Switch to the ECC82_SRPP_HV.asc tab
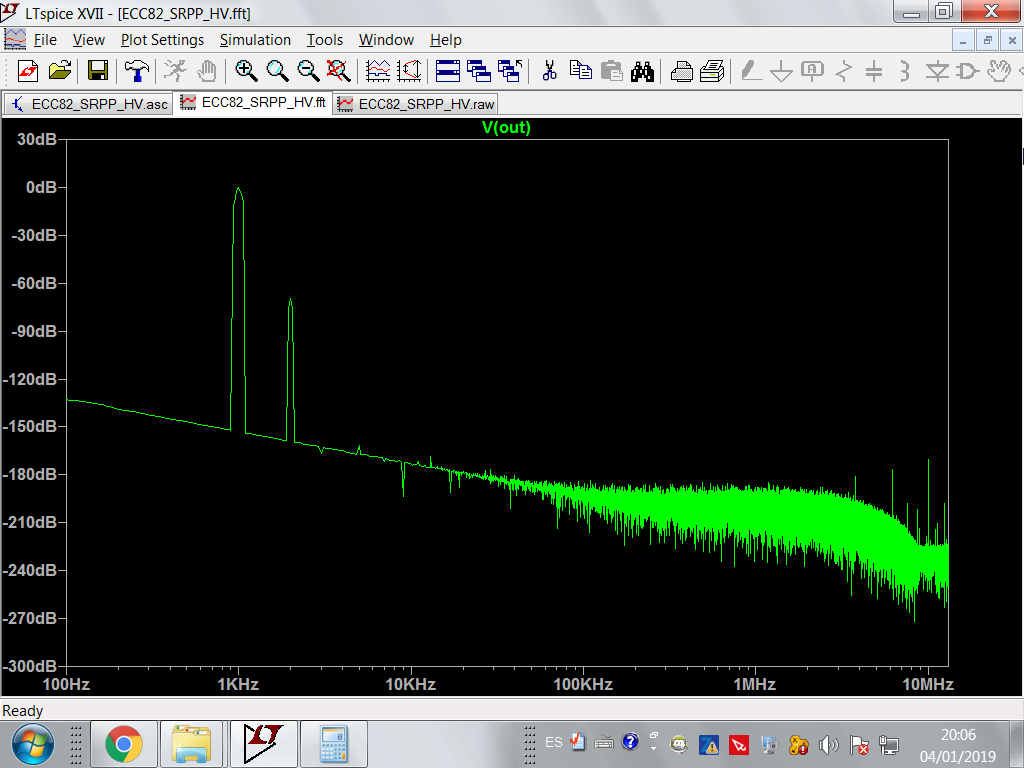This screenshot has width=1024, height=768. 89,104
